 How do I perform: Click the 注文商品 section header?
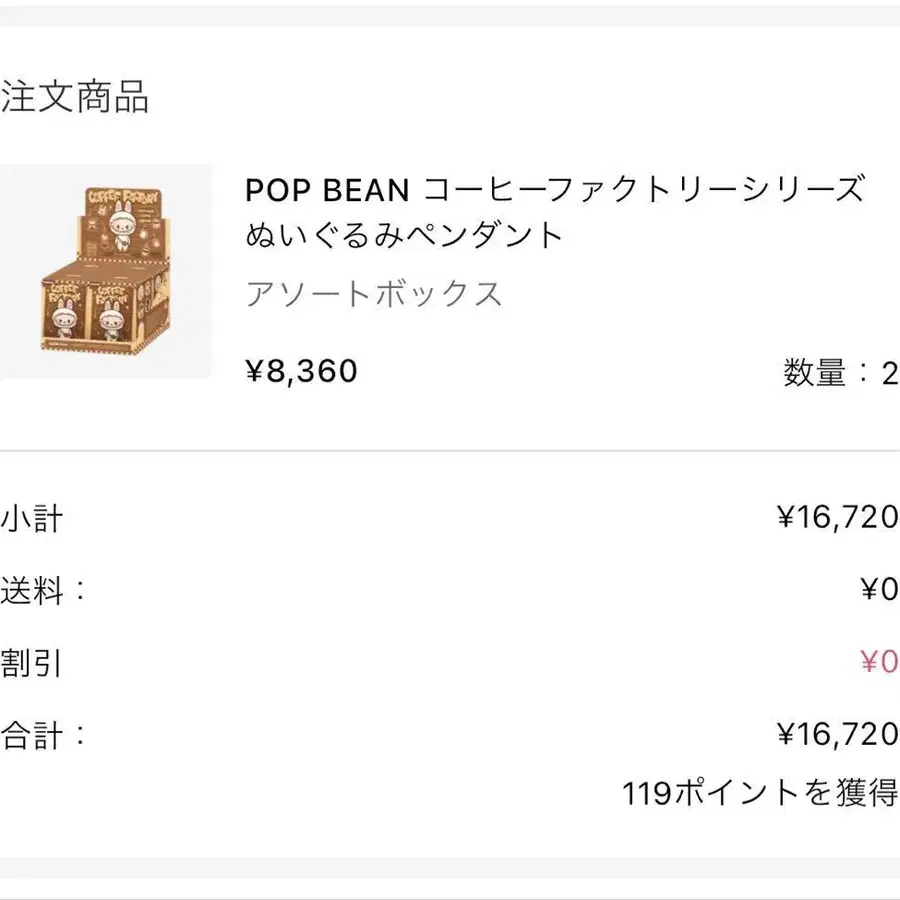coord(75,98)
